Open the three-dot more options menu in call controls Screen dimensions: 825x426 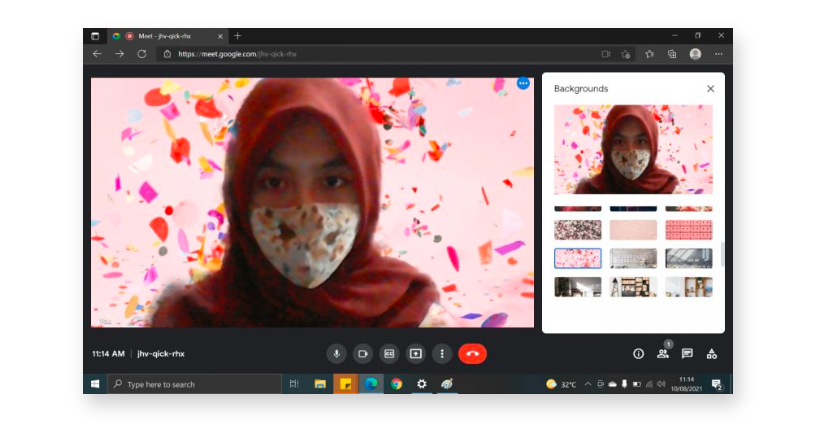[x=442, y=354]
